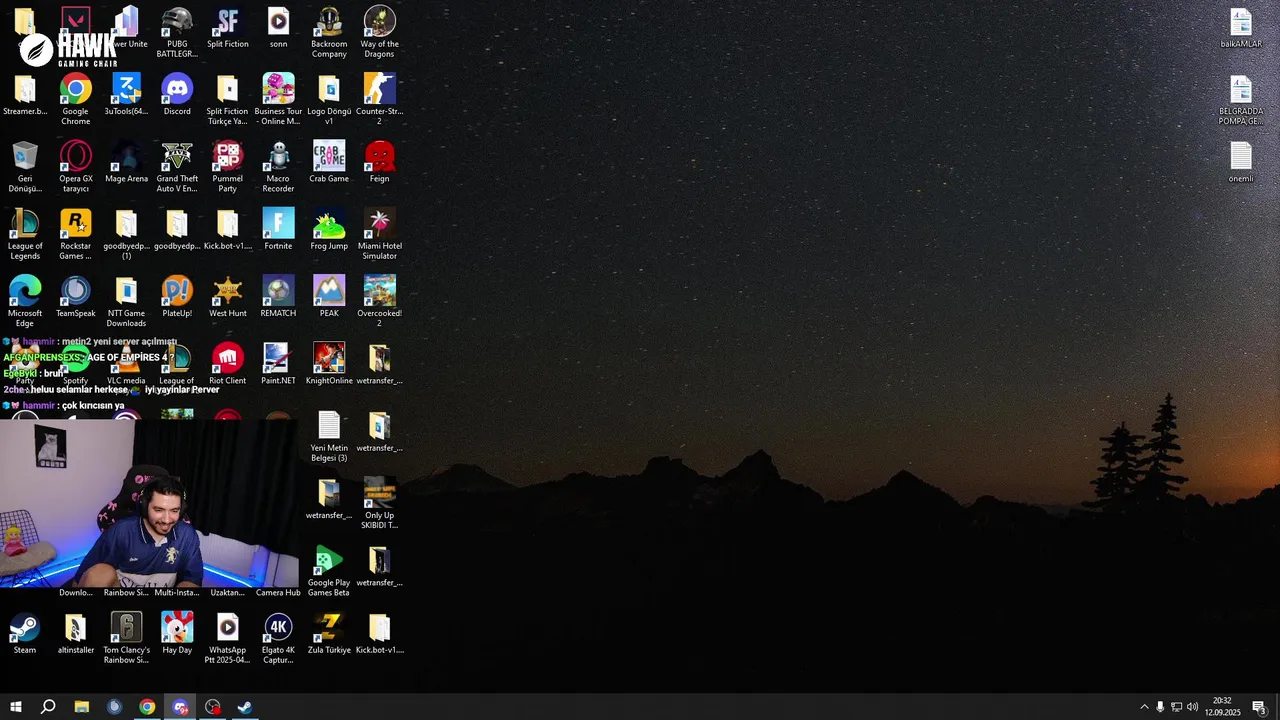Select the WhatsApp Ptt 2025-04... media file
The image size is (1280, 720).
[228, 638]
